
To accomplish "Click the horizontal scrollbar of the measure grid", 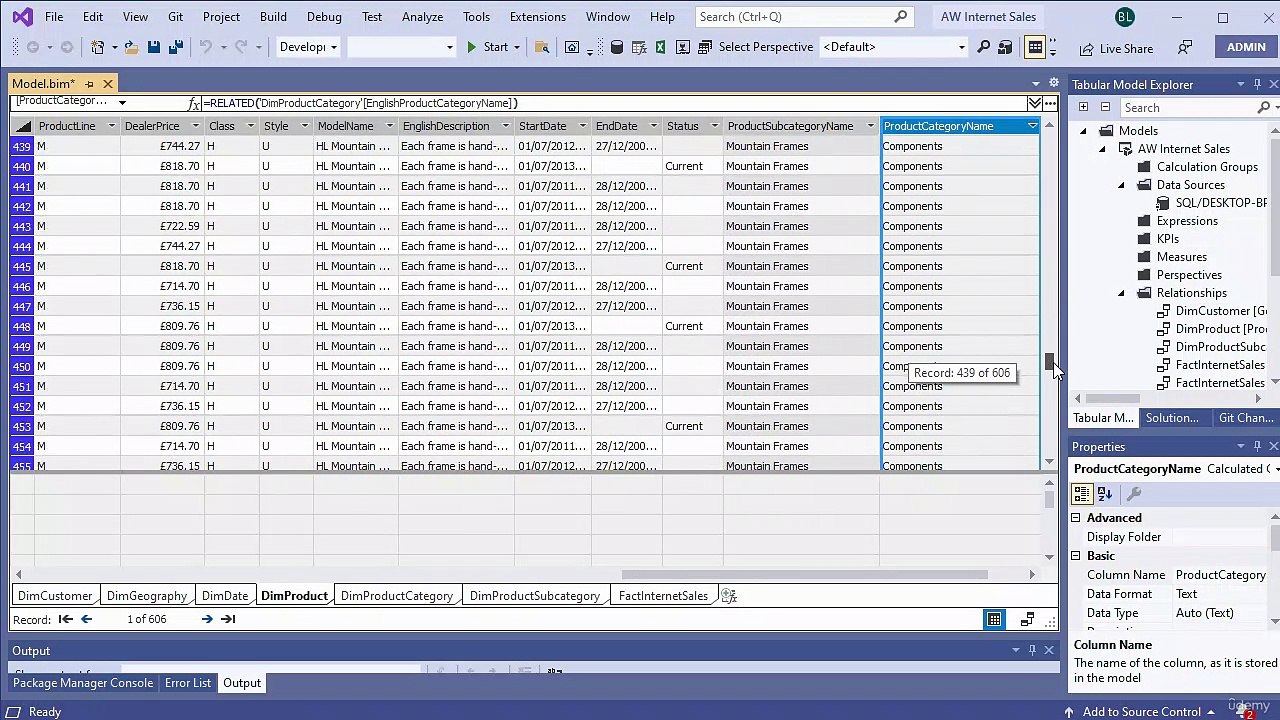I will (804, 574).
